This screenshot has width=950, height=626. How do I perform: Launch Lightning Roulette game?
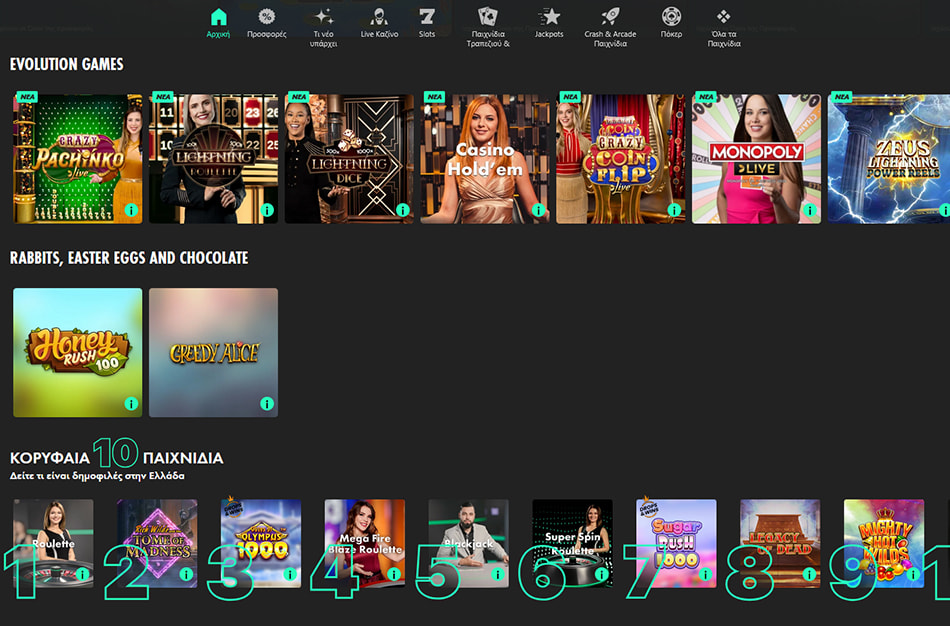(x=213, y=159)
